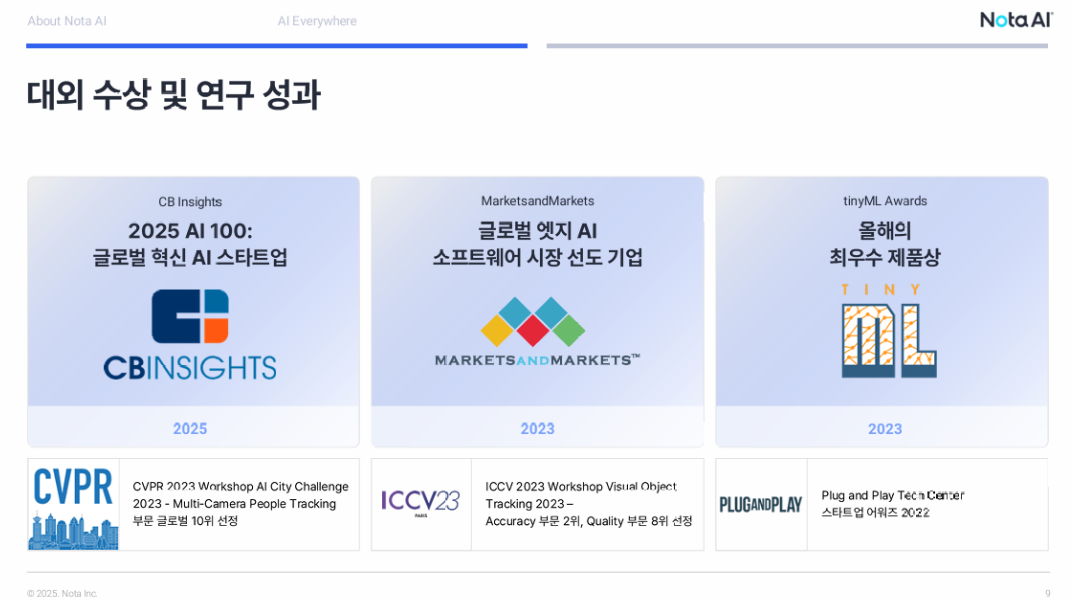Click the © 2025. Nota Inc. footer text

tap(62, 593)
